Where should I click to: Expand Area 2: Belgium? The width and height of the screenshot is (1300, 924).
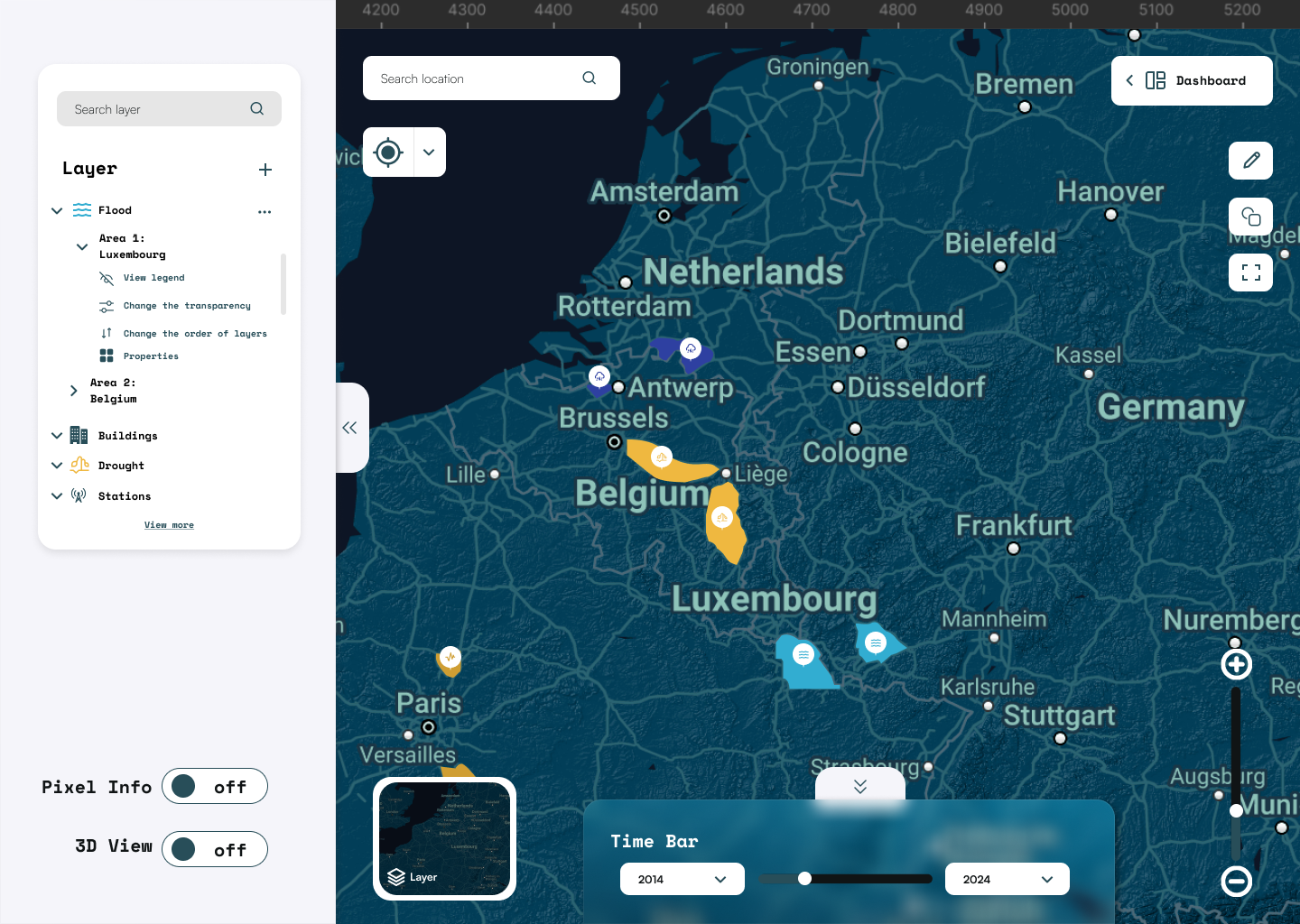[x=74, y=391]
